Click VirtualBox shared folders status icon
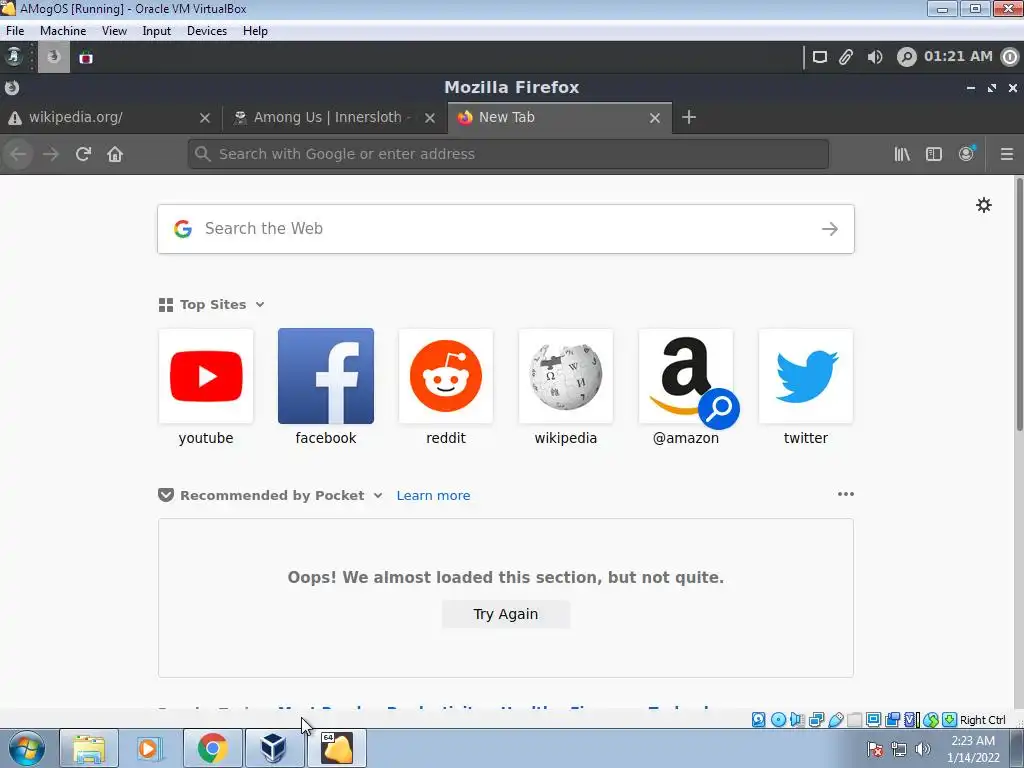Screen dimensions: 1024x768 [x=854, y=720]
